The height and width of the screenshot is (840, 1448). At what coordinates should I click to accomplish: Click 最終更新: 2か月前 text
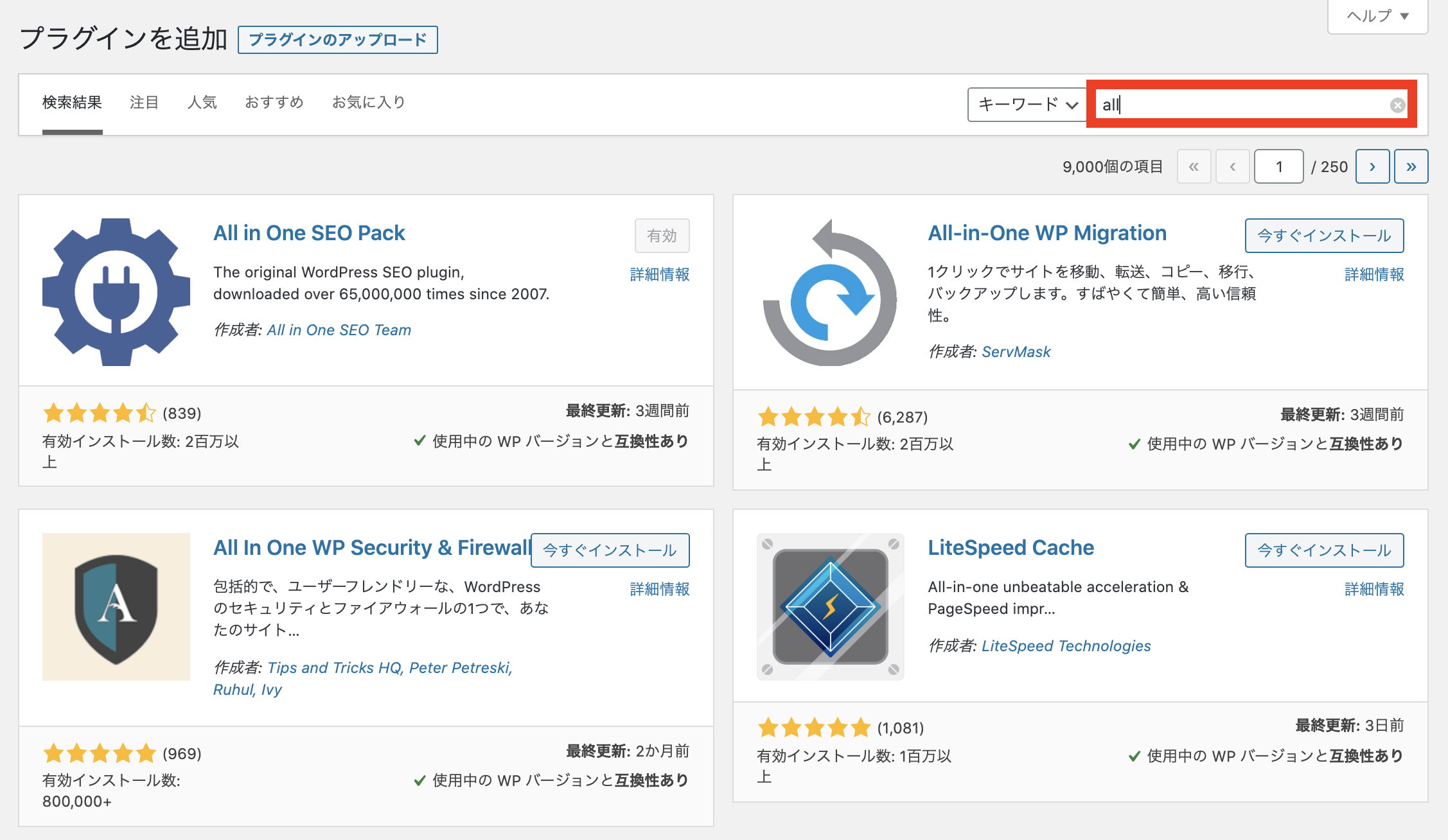pos(628,751)
